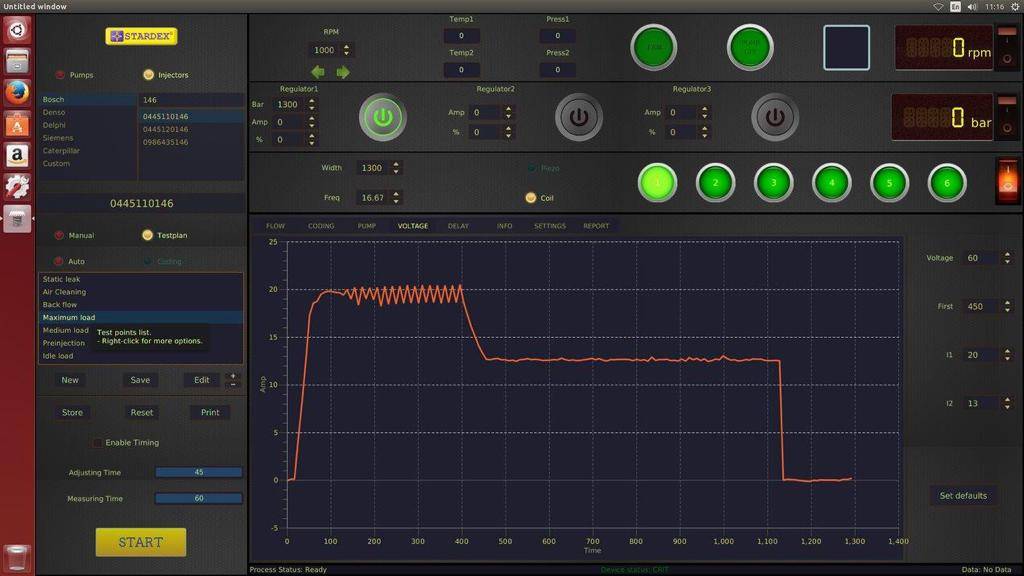Launch Firefox from the dock
Viewport: 1024px width, 576px height.
[18, 93]
